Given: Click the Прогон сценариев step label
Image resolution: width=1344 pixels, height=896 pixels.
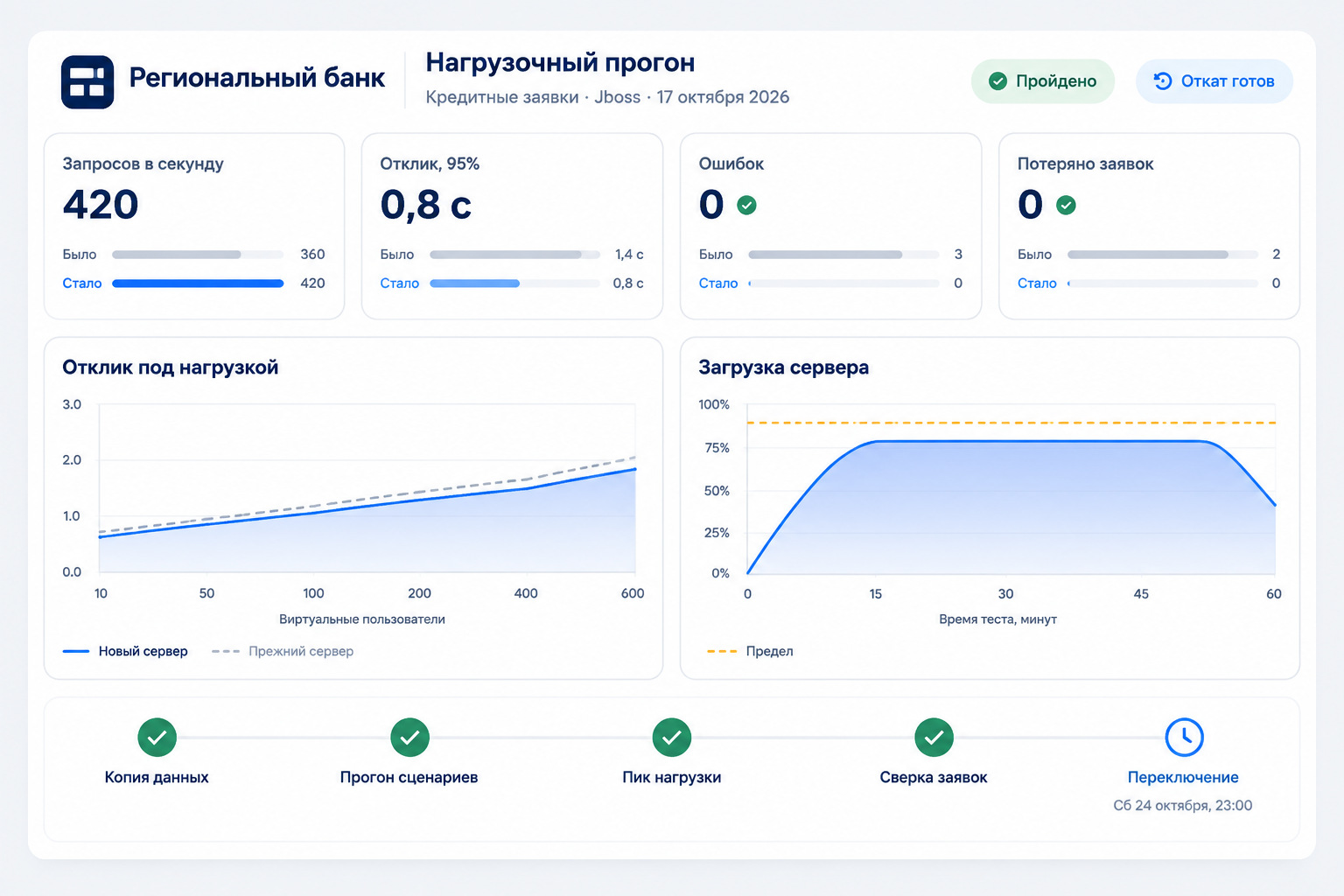Looking at the screenshot, I should [409, 777].
